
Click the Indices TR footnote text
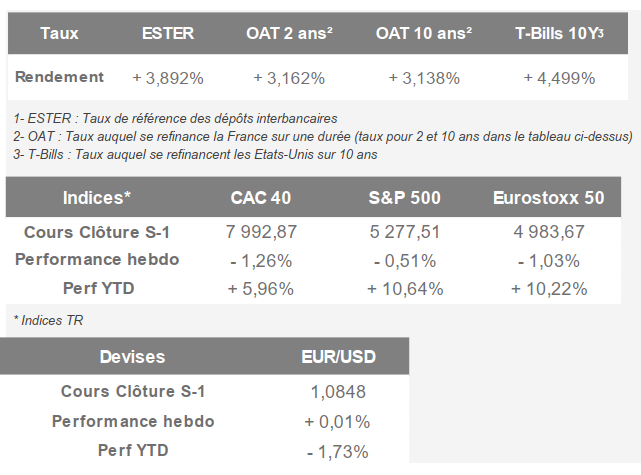[x=47, y=319]
